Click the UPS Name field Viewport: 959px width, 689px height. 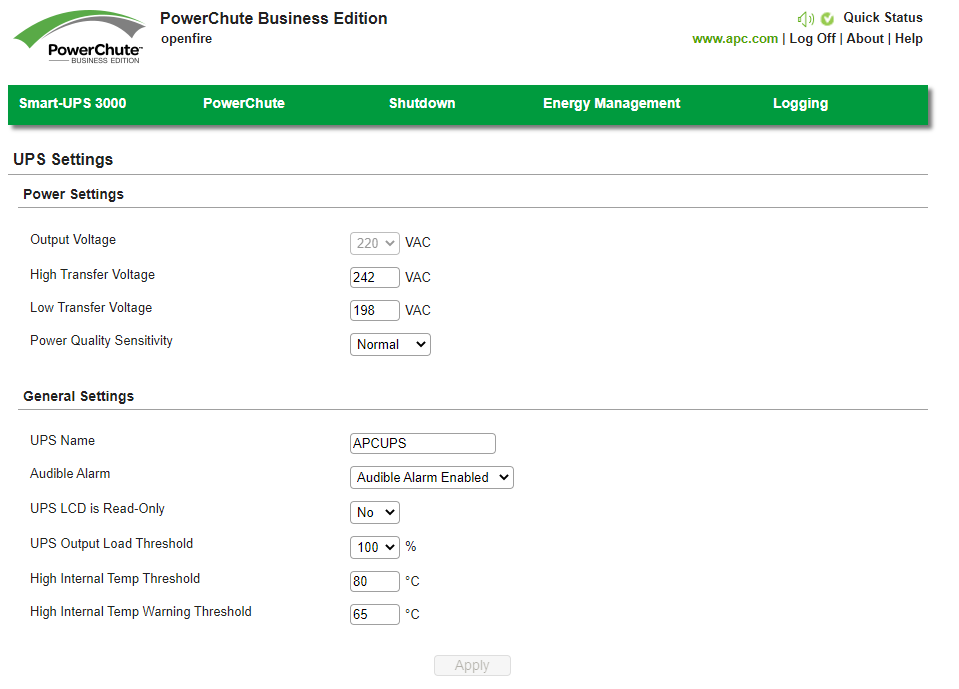(x=423, y=443)
